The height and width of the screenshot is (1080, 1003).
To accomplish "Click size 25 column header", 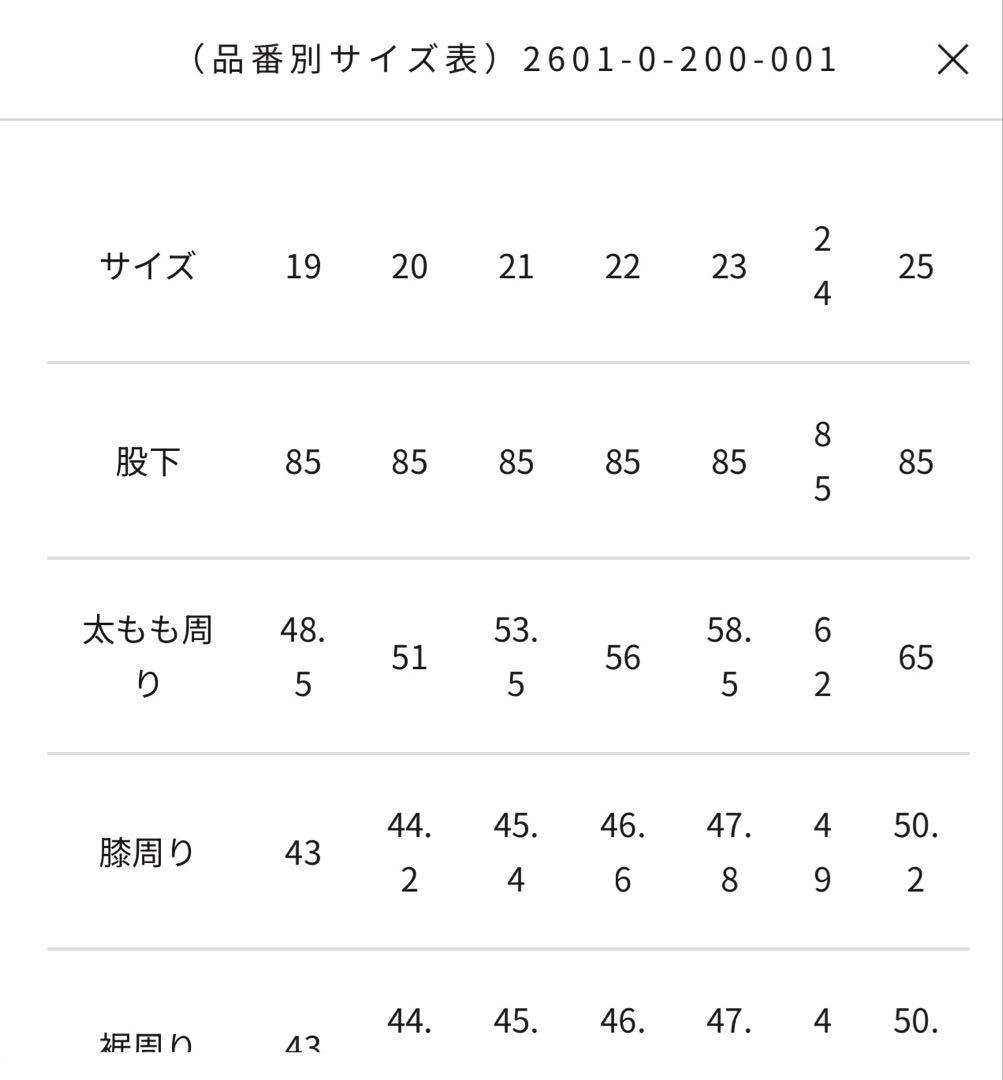I will [x=916, y=267].
